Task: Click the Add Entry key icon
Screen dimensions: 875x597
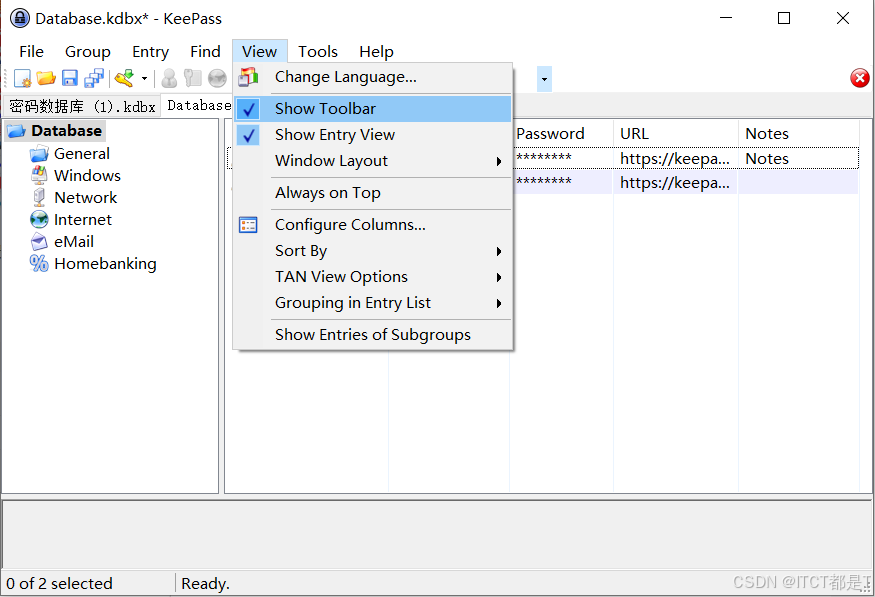Action: pyautogui.click(x=124, y=78)
